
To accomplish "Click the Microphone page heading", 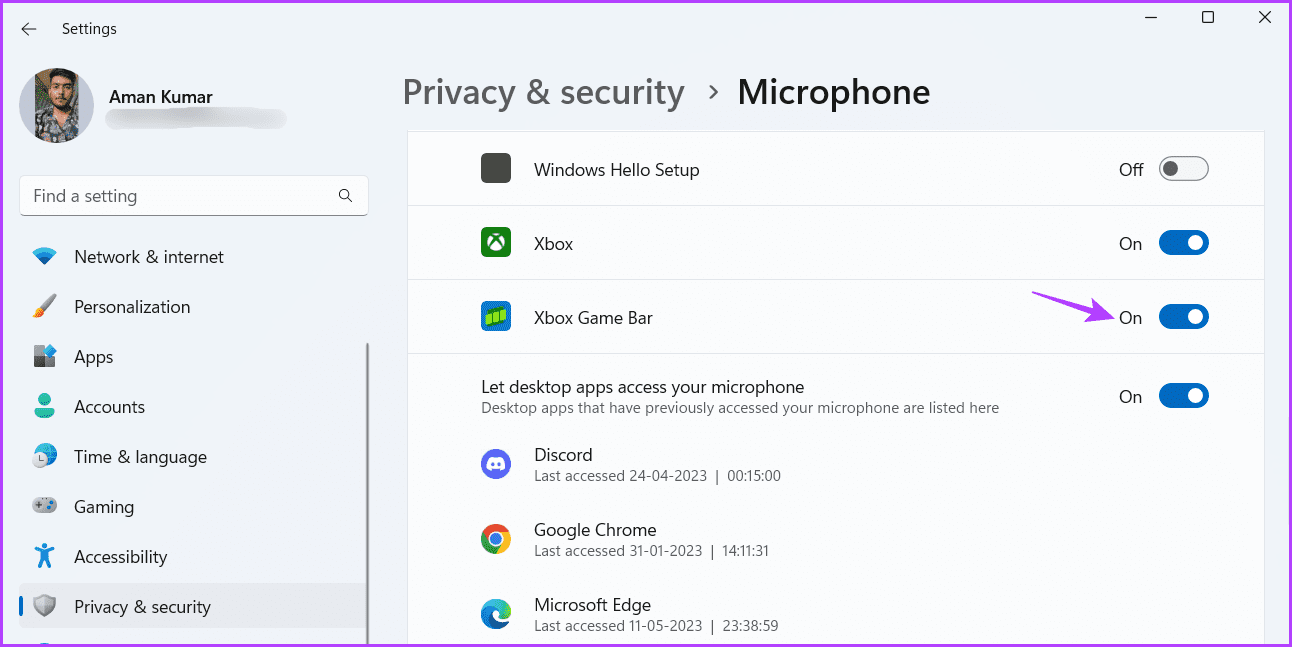I will pos(834,92).
